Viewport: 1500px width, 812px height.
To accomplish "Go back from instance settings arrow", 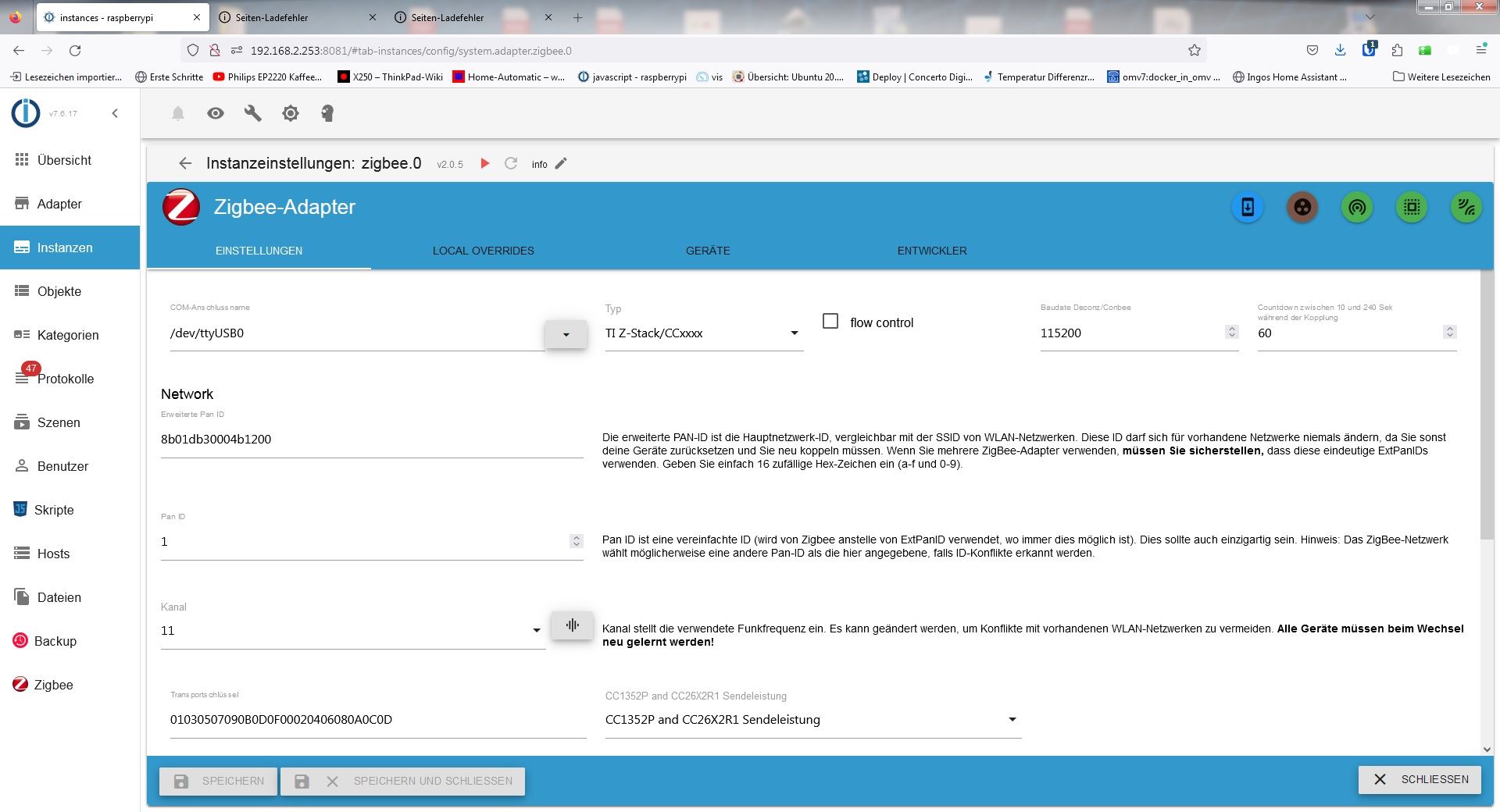I will coord(185,163).
